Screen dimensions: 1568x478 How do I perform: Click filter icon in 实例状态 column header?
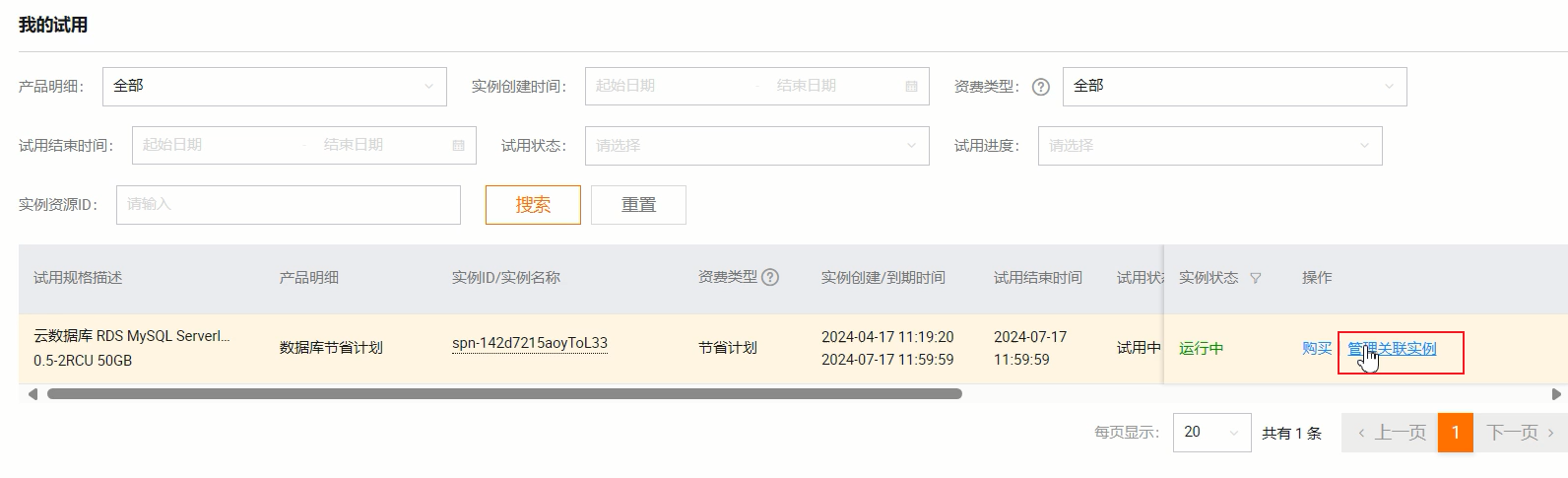click(1255, 279)
